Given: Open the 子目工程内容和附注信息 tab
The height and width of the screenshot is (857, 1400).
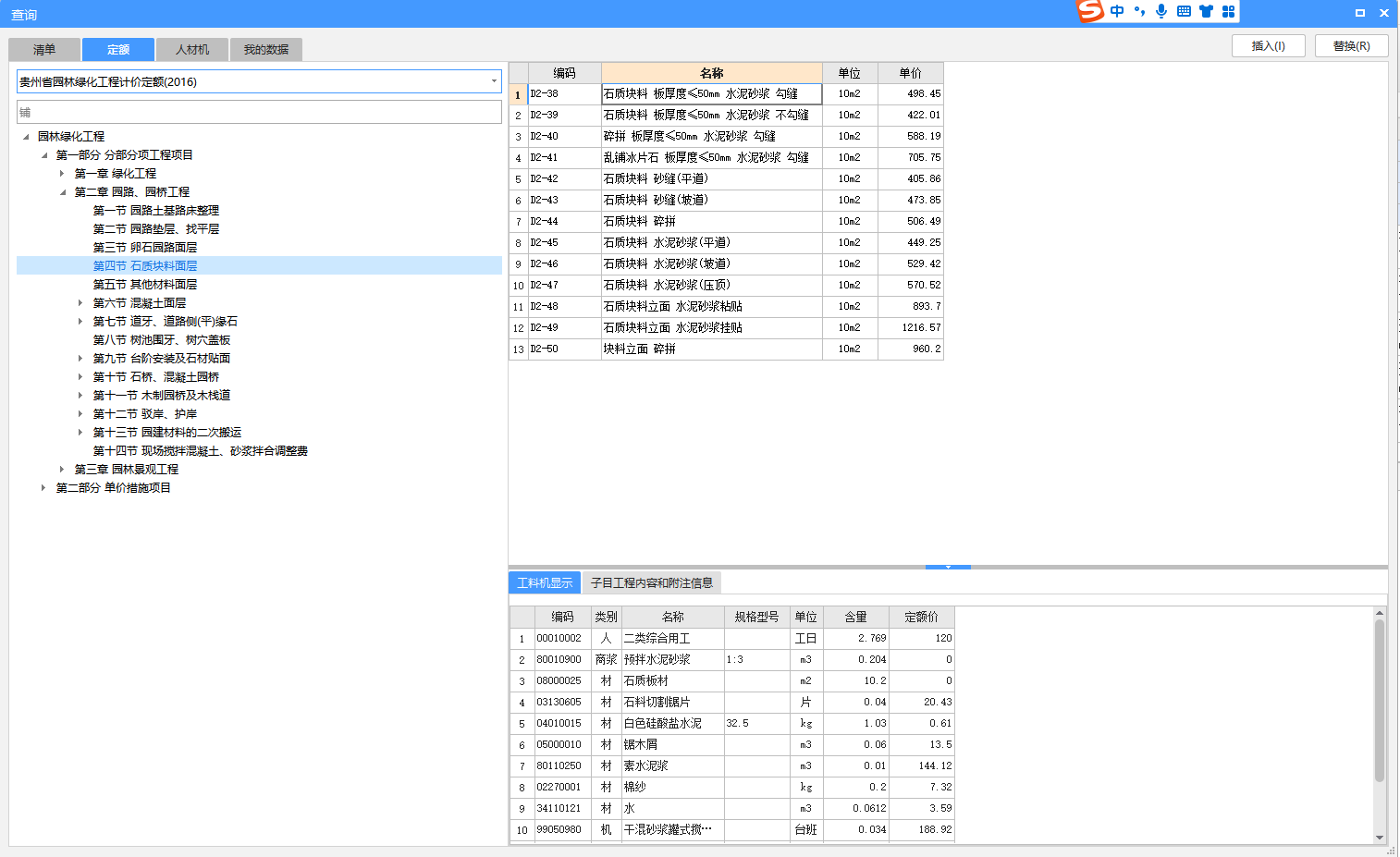Looking at the screenshot, I should [652, 582].
